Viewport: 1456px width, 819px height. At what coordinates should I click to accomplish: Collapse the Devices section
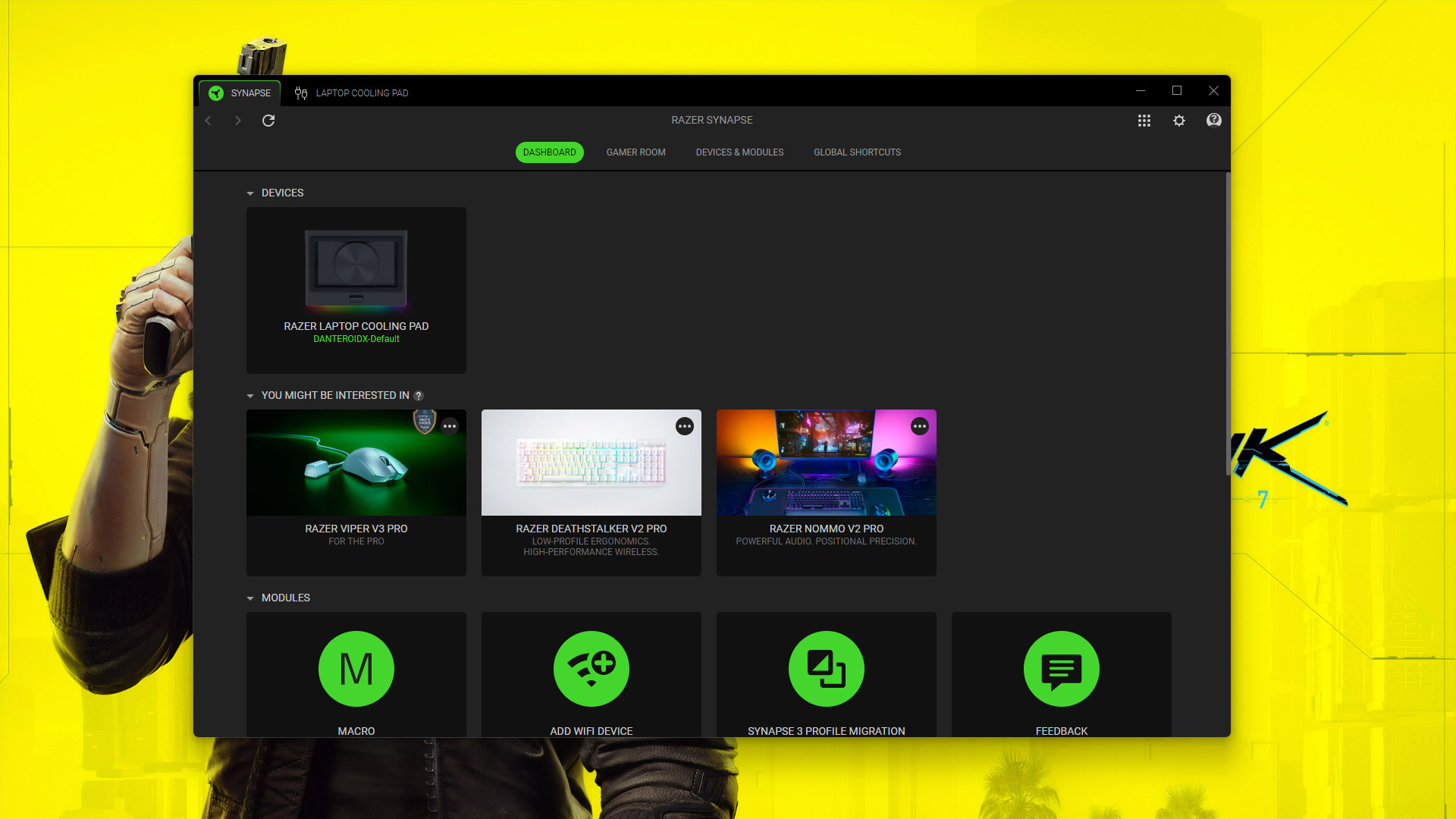point(250,193)
